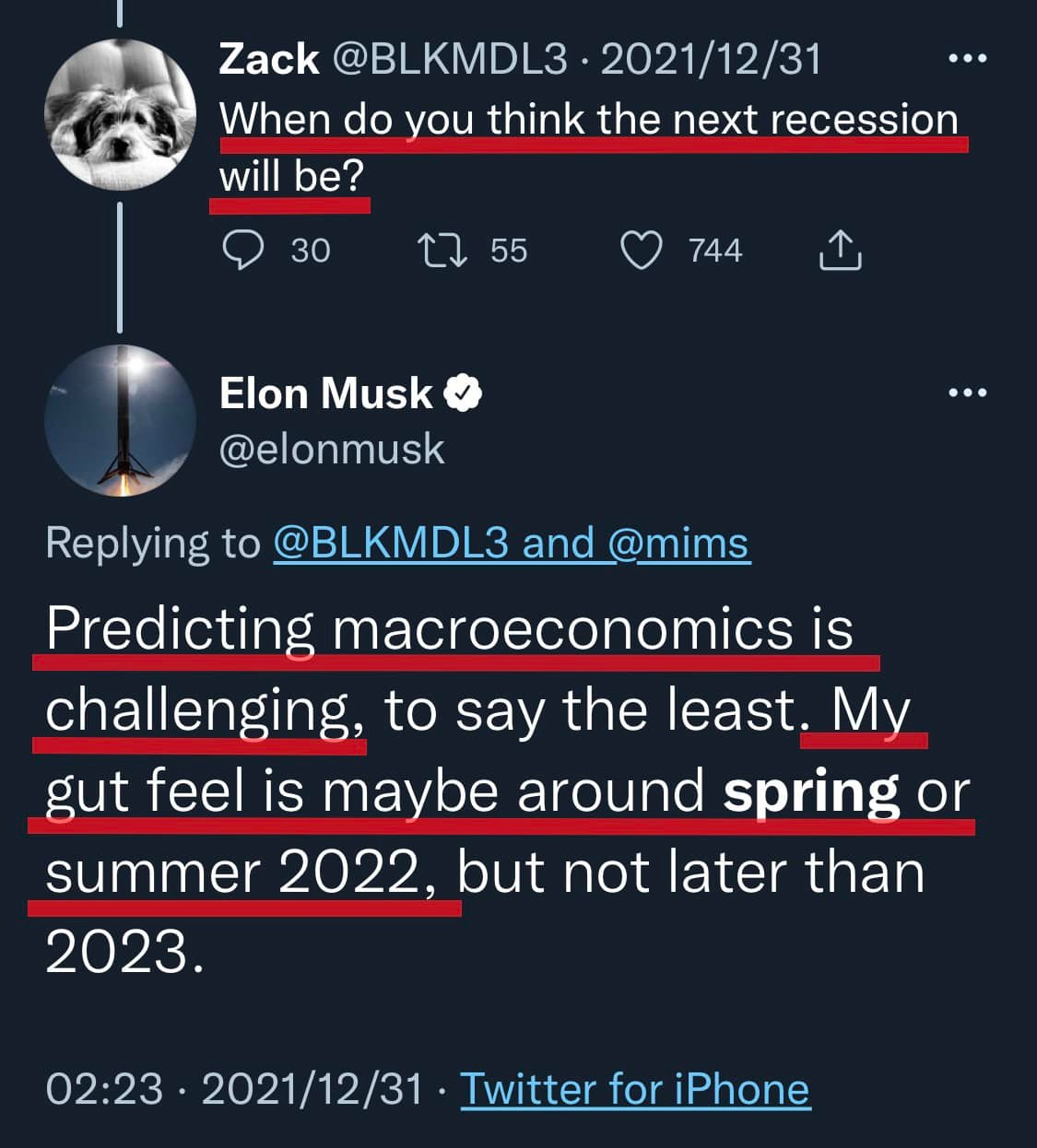Click Elon Musk's verified badge icon
The height and width of the screenshot is (1148, 1037).
[x=463, y=393]
